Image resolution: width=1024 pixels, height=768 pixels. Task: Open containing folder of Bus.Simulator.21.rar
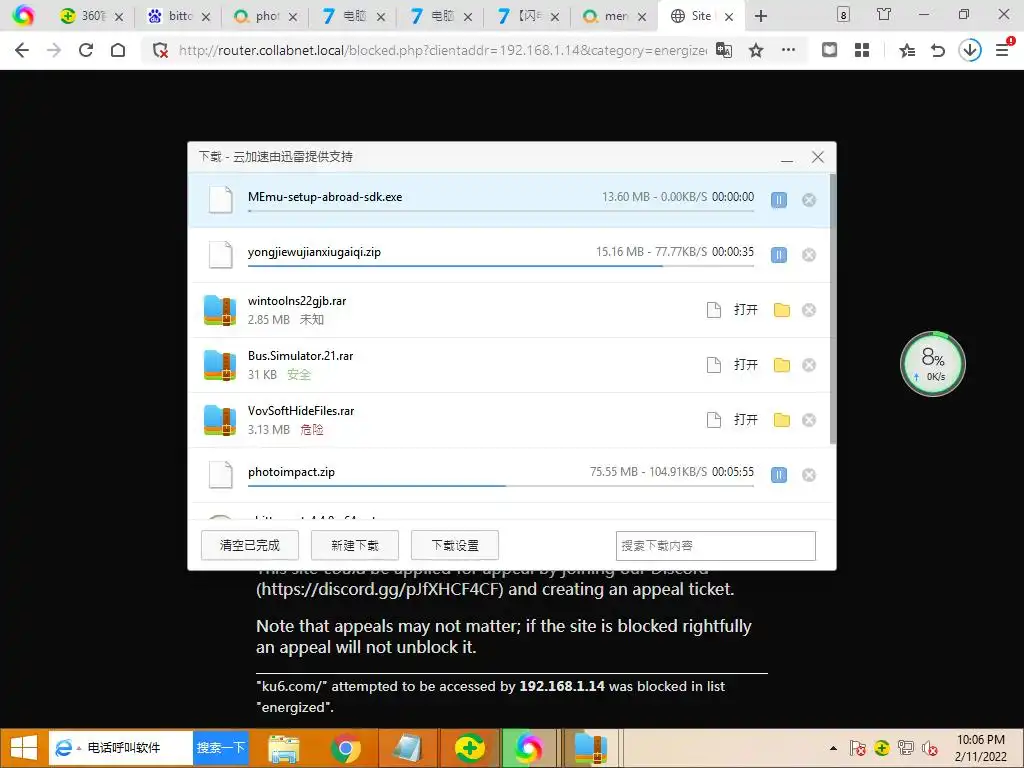(x=782, y=364)
